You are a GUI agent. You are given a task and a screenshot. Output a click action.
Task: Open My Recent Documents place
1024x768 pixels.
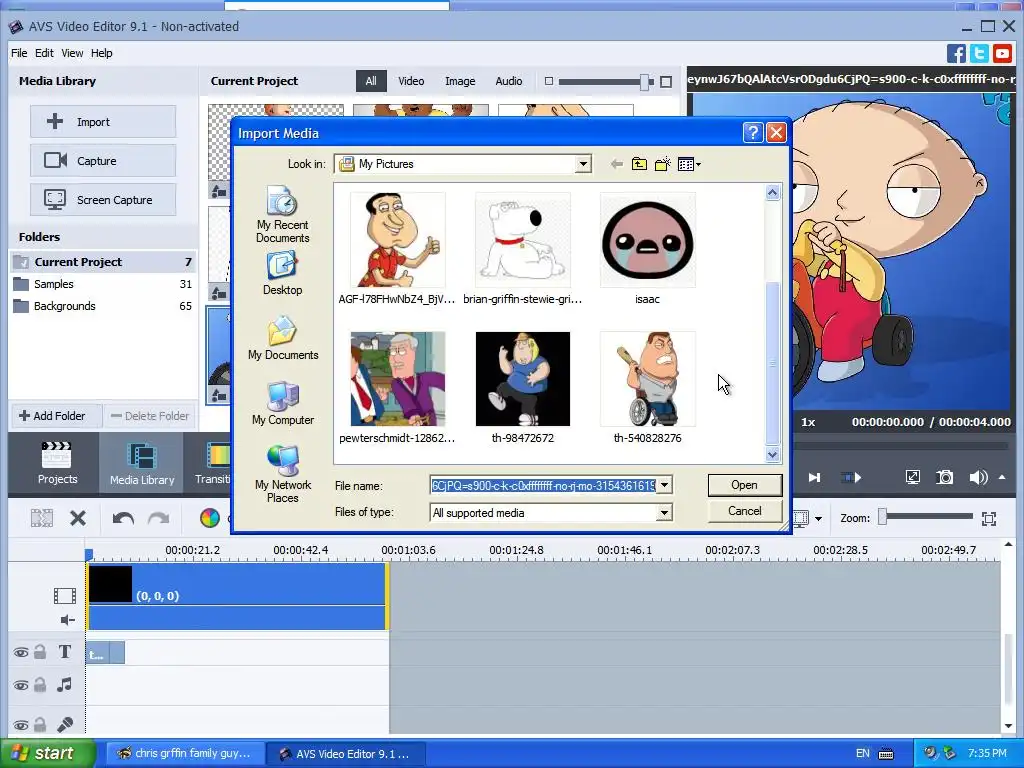(283, 214)
